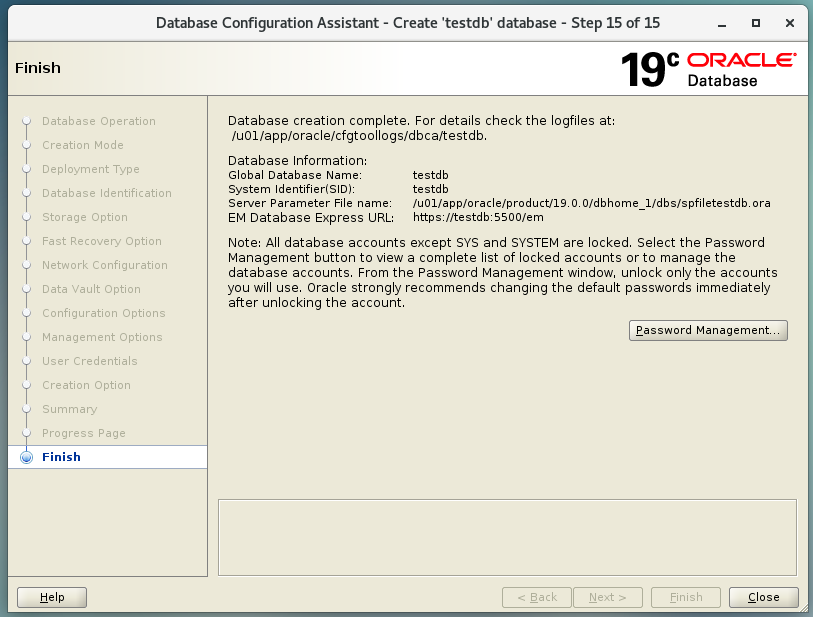Screen dimensions: 813x617
Task: Select the Storage Option step
Action: click(85, 217)
